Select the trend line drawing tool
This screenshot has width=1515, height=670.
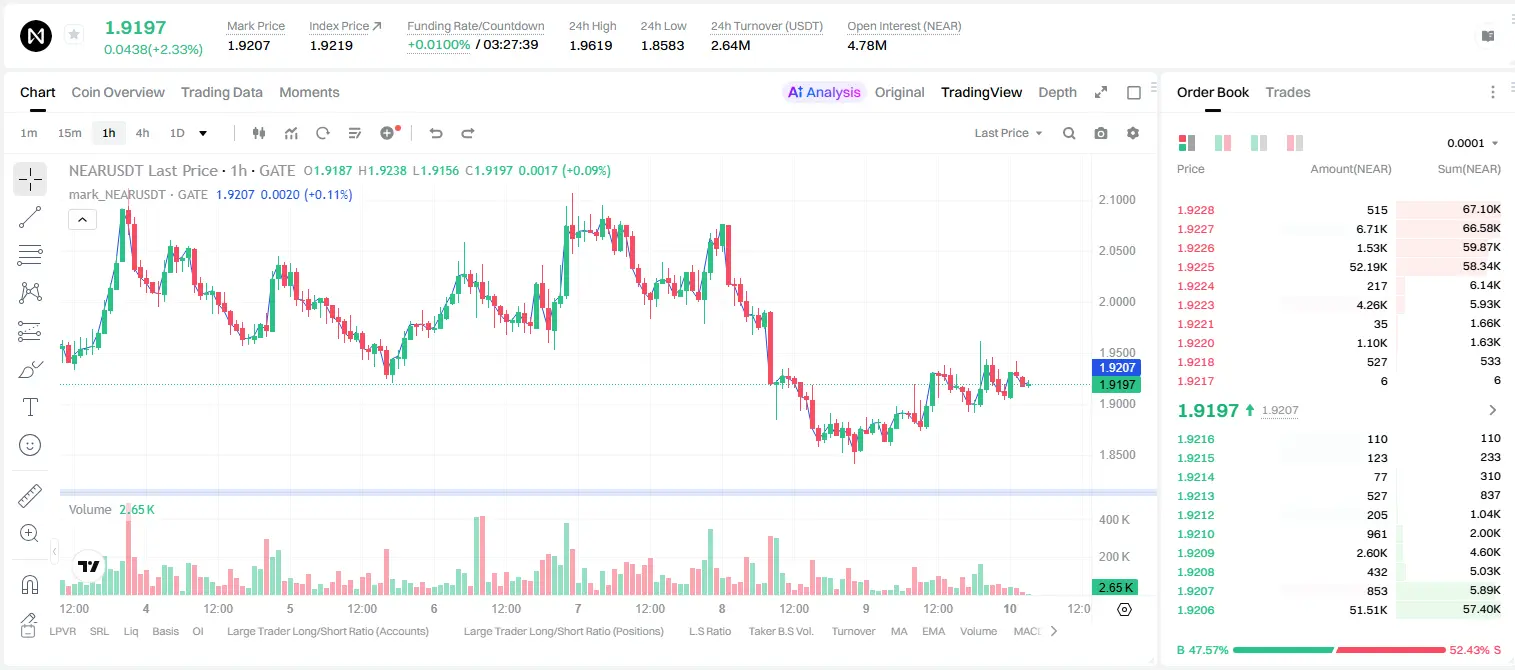[x=30, y=217]
